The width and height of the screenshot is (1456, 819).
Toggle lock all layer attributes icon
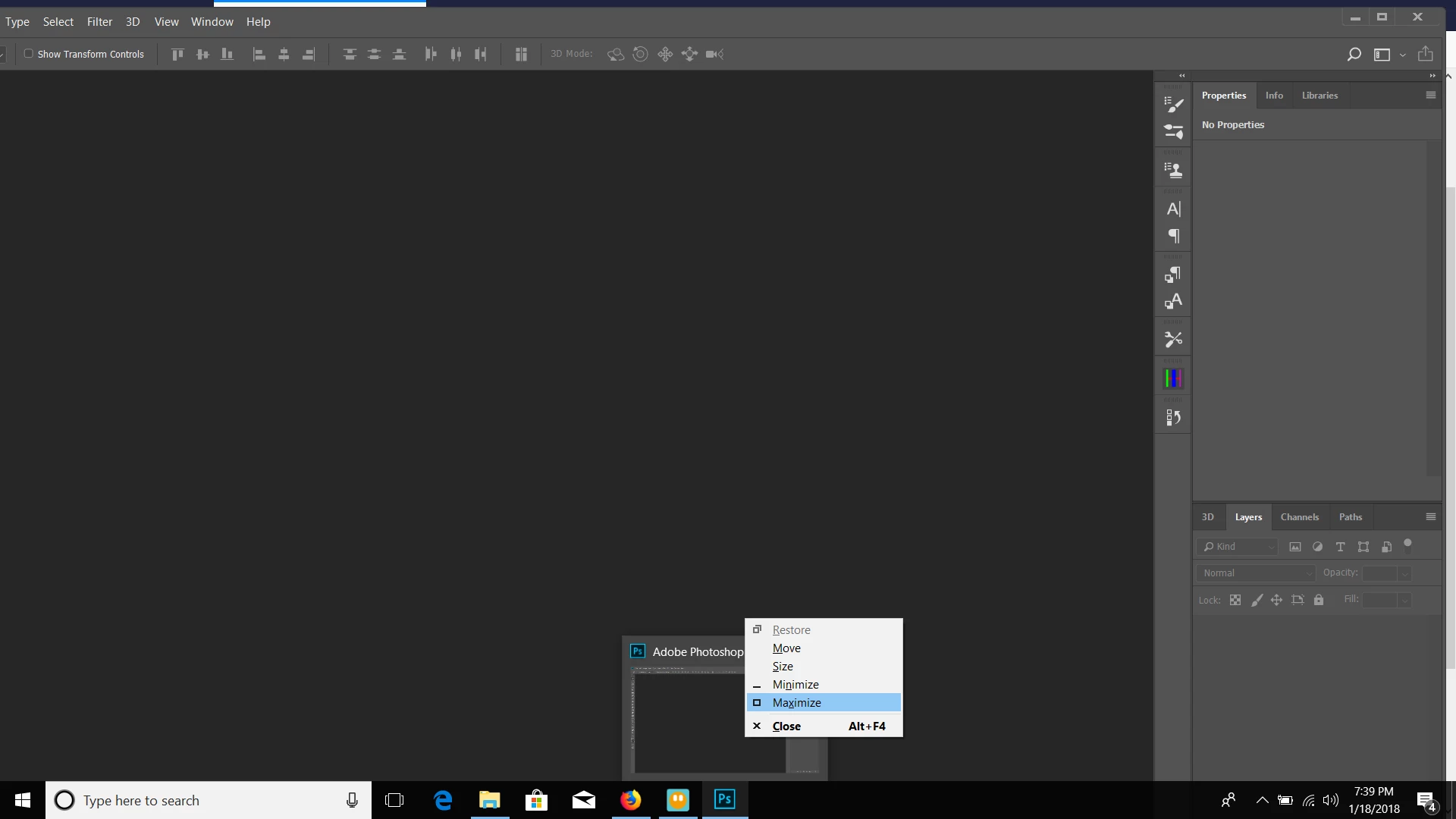click(1319, 600)
